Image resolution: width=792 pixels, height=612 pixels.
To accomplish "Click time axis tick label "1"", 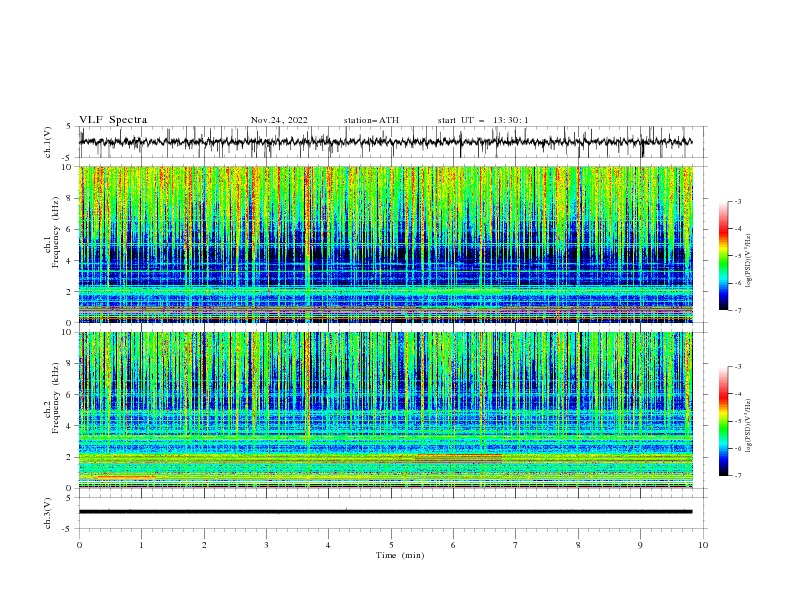I will [x=141, y=545].
